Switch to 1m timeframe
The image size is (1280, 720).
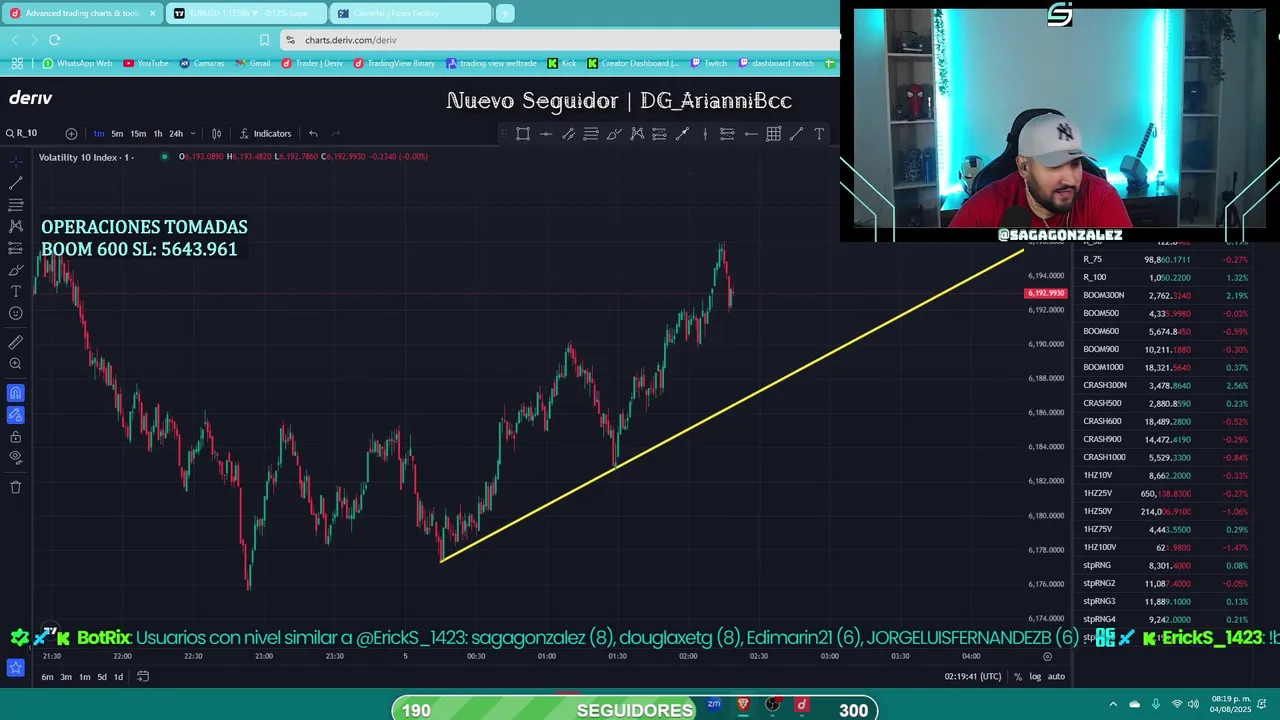click(x=99, y=134)
